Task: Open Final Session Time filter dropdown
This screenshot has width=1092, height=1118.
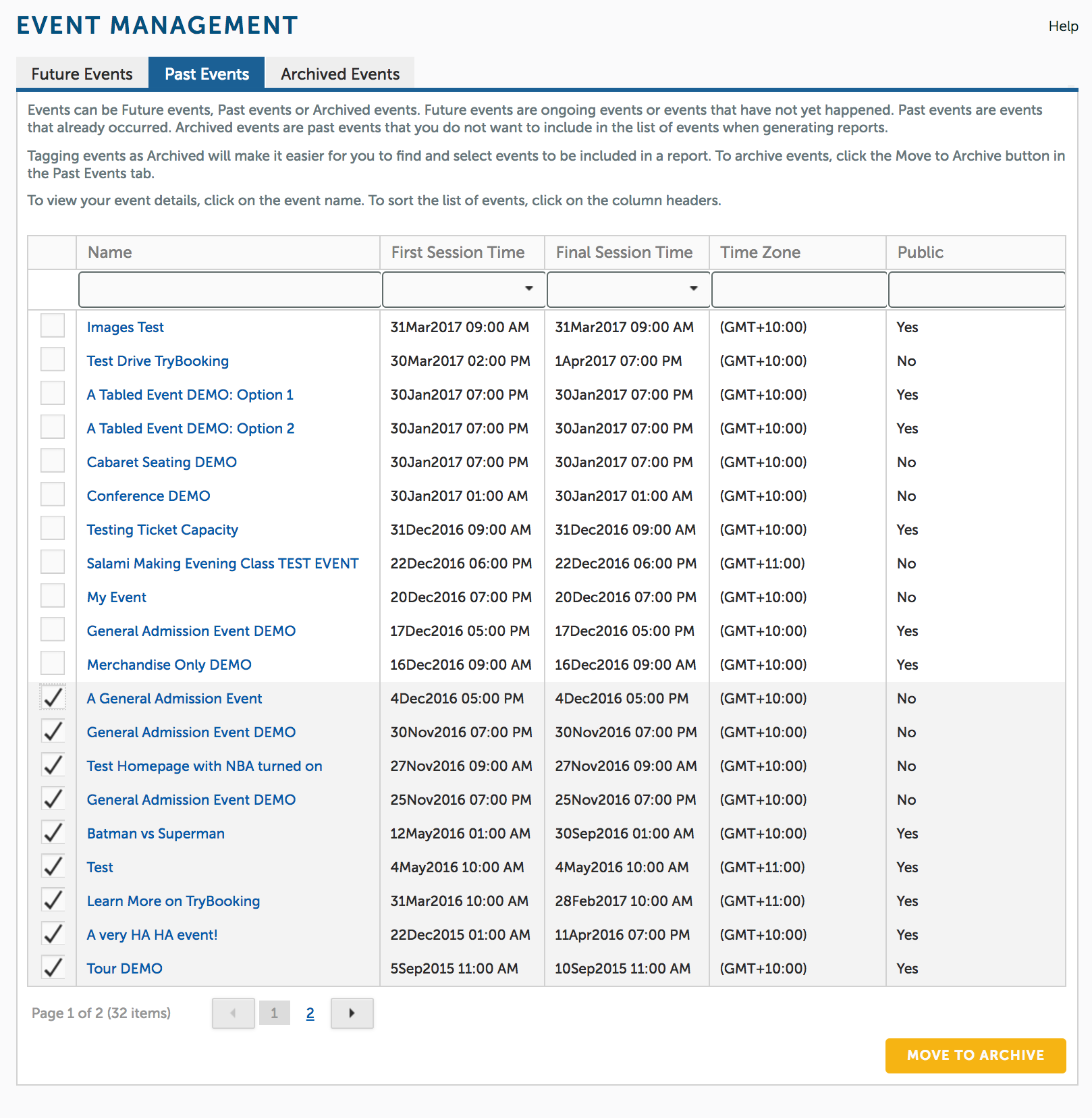Action: tap(693, 289)
